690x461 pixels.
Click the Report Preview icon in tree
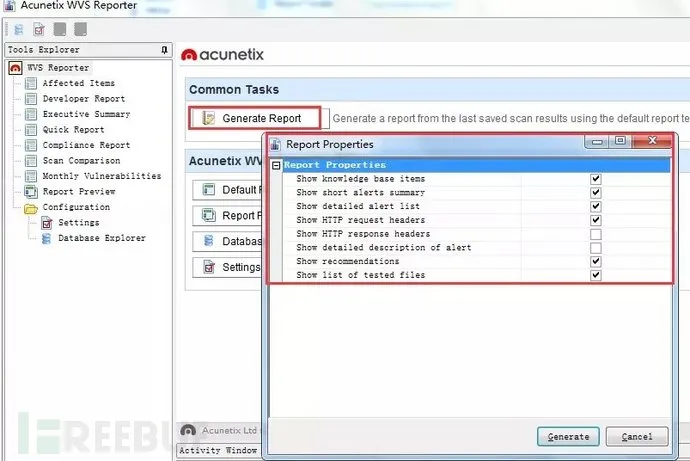[31, 192]
